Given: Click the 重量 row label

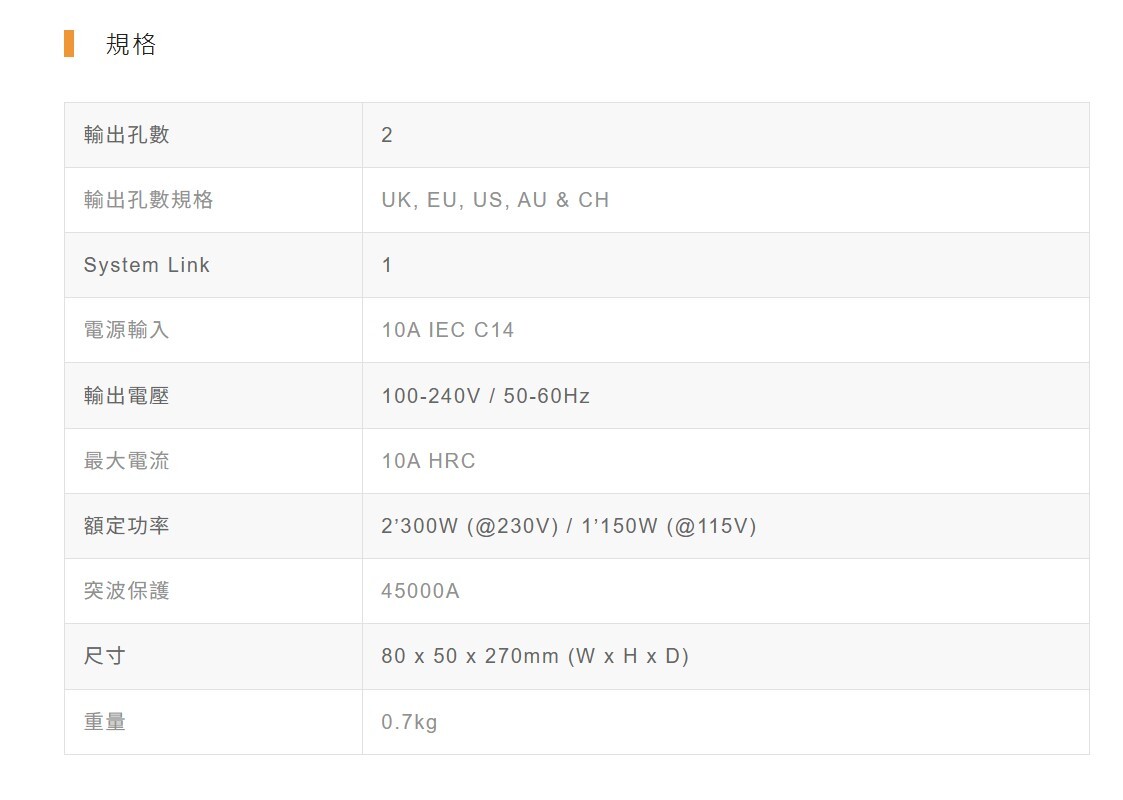Looking at the screenshot, I should [105, 722].
